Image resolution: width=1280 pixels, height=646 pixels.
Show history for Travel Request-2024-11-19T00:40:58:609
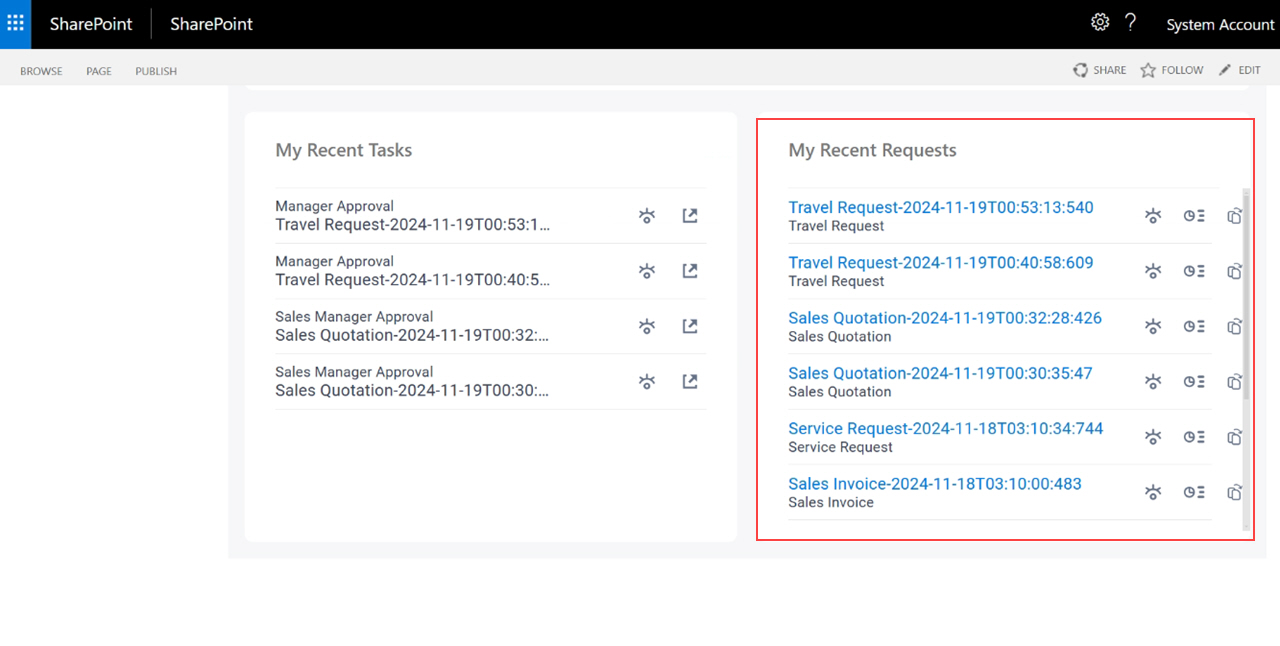tap(1194, 270)
